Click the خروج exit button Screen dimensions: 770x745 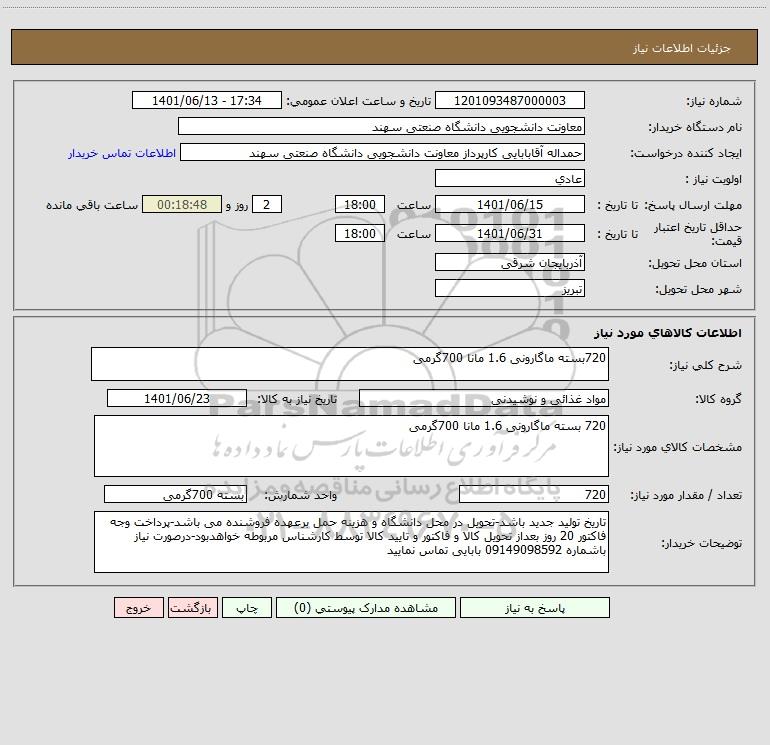coord(138,607)
